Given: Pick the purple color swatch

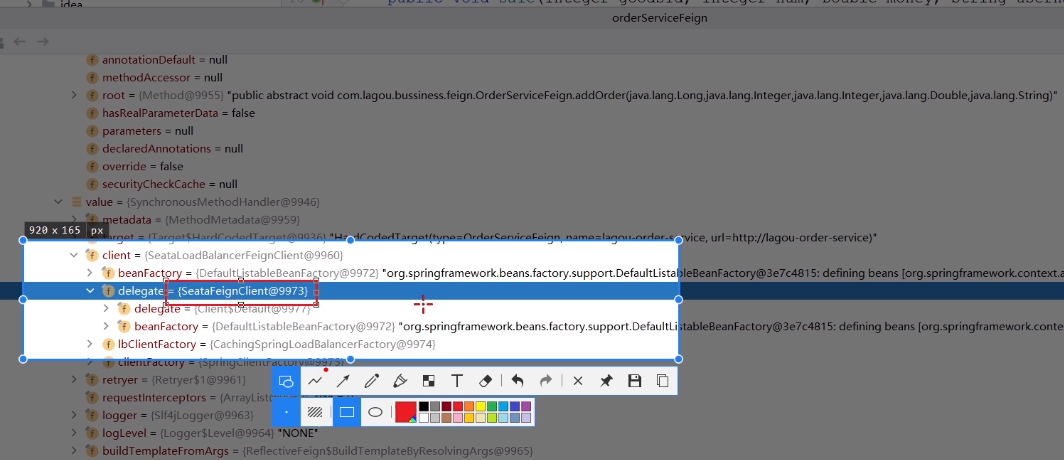Looking at the screenshot, I should (x=526, y=406).
